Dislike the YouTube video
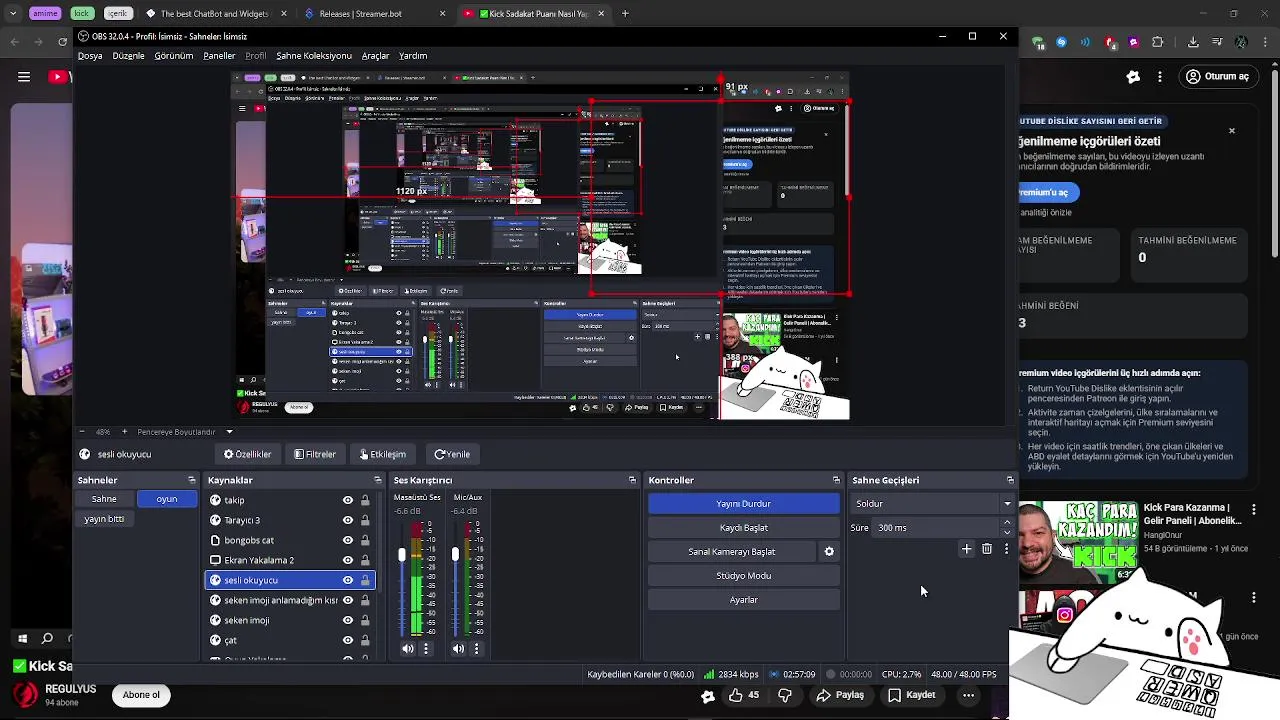 tap(785, 695)
